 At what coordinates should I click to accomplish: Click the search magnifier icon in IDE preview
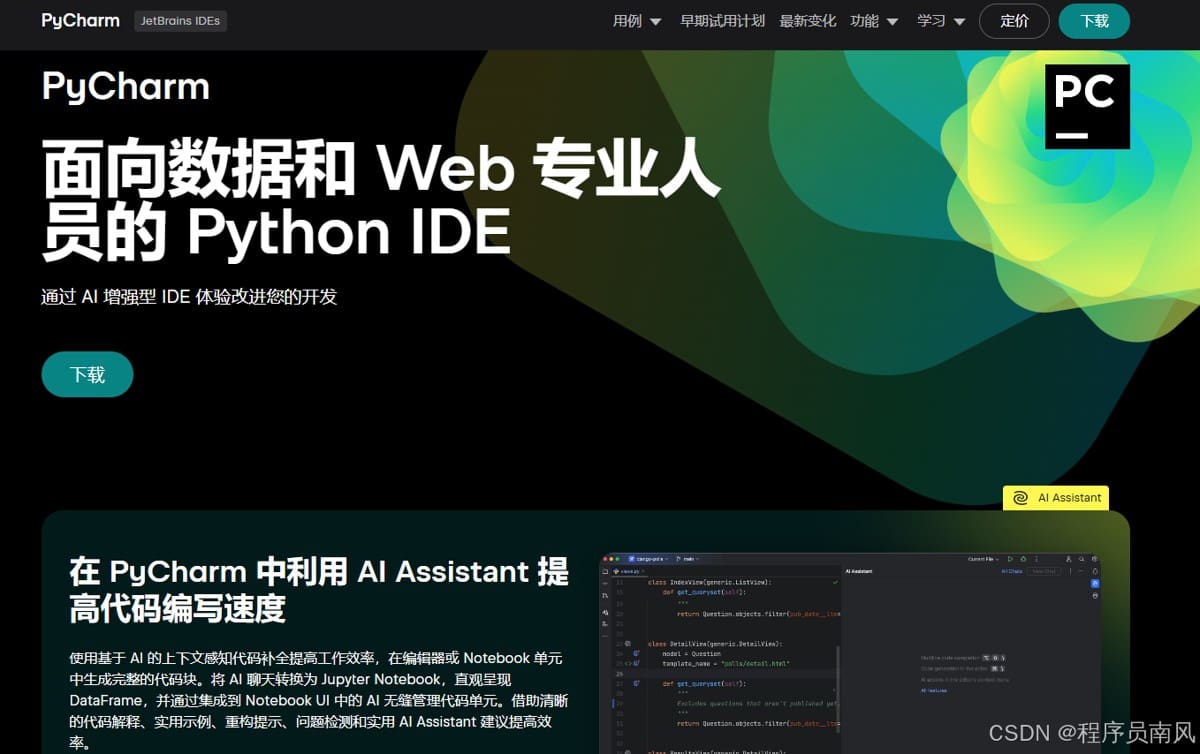(x=1082, y=559)
